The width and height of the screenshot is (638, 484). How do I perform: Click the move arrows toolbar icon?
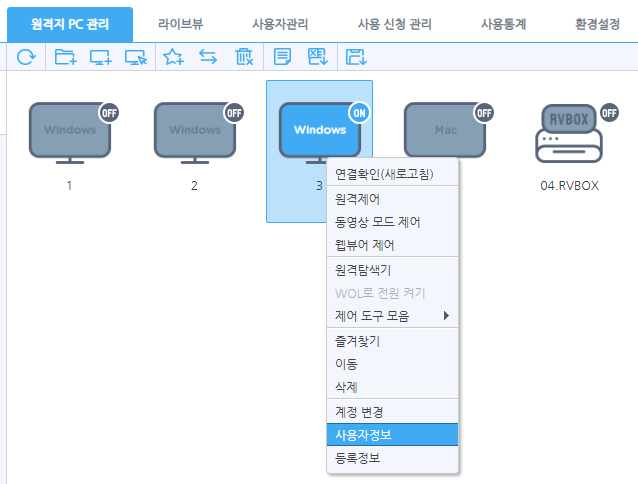tap(208, 58)
